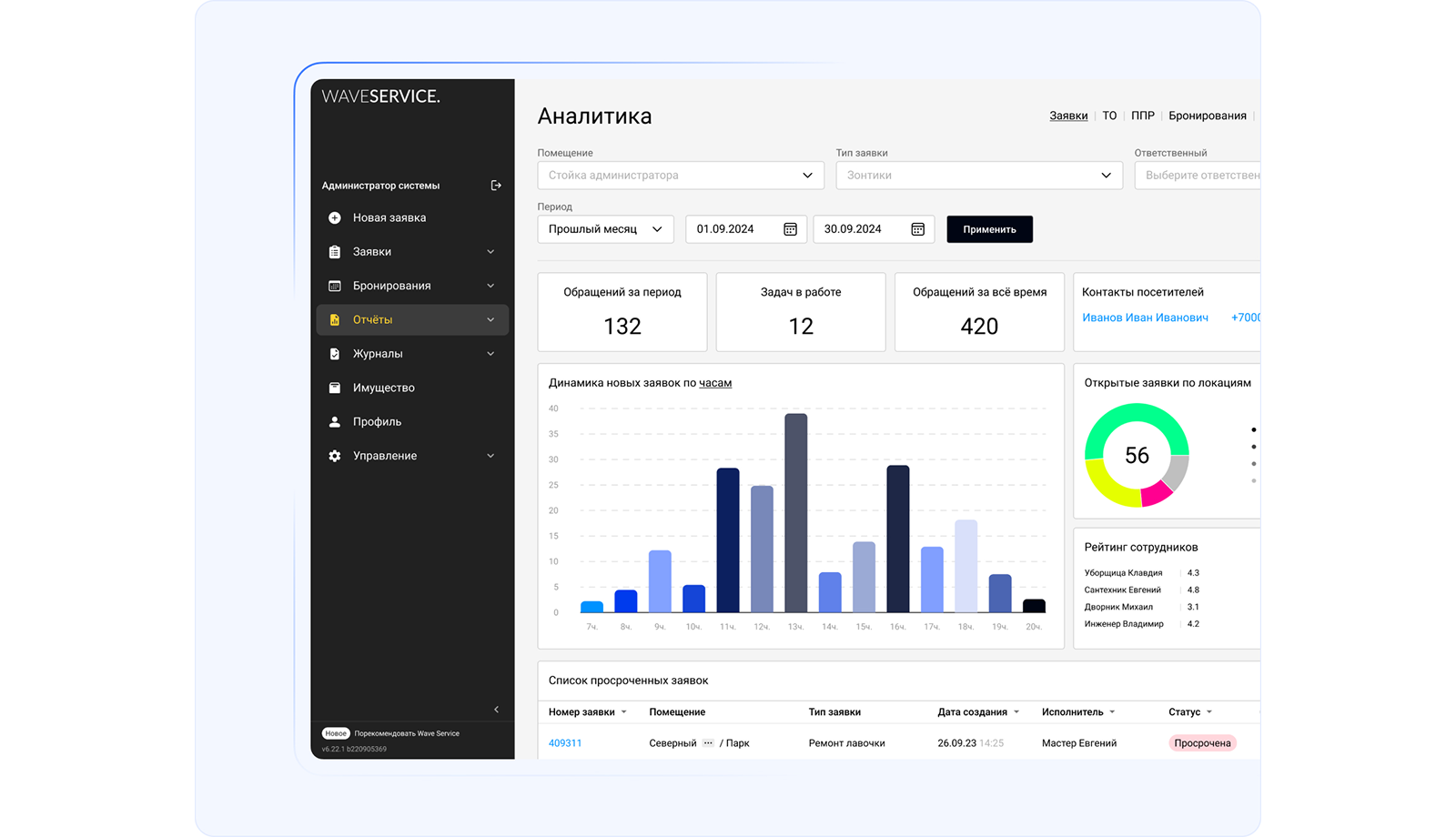Click the plus icon for Новая заявка
Viewport: 1456px width, 837px height.
pos(335,218)
